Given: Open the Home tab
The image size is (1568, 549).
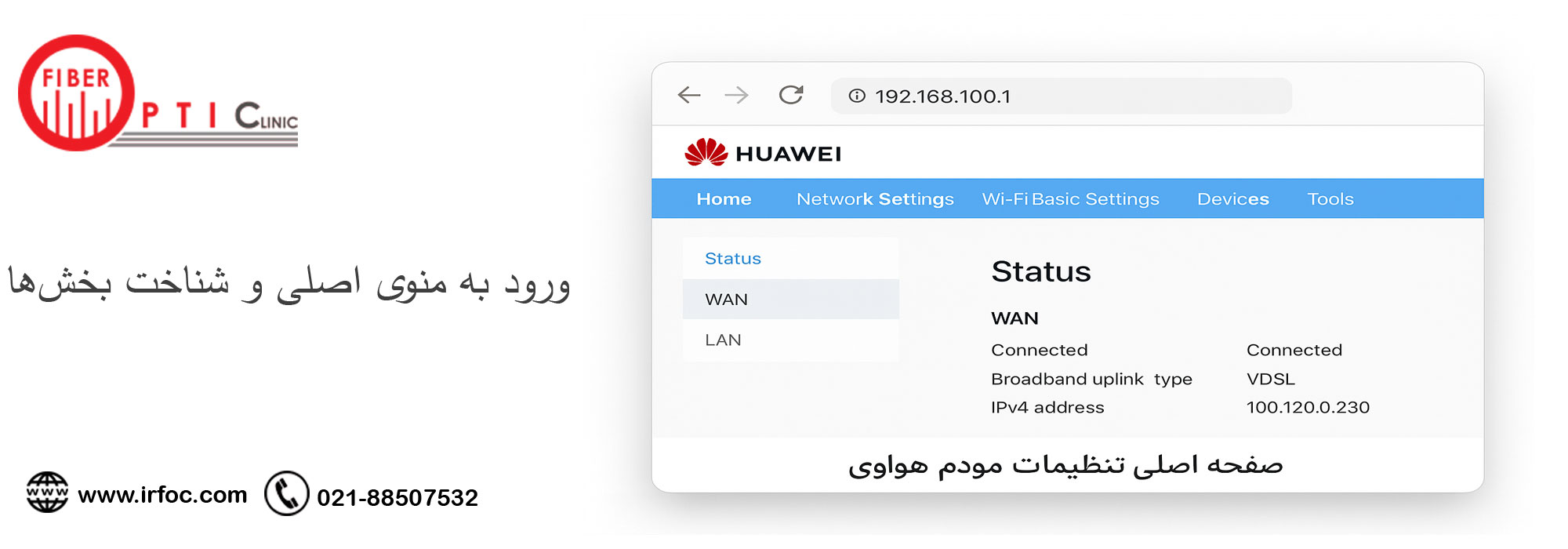Looking at the screenshot, I should tap(724, 199).
